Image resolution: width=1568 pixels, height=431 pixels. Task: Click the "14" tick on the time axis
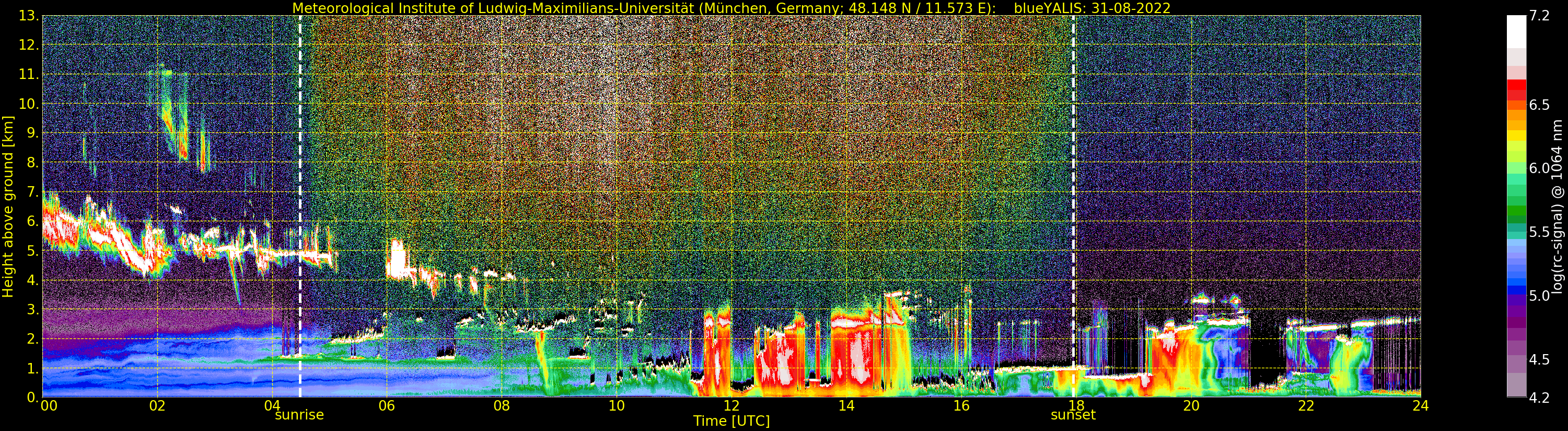coord(846,406)
